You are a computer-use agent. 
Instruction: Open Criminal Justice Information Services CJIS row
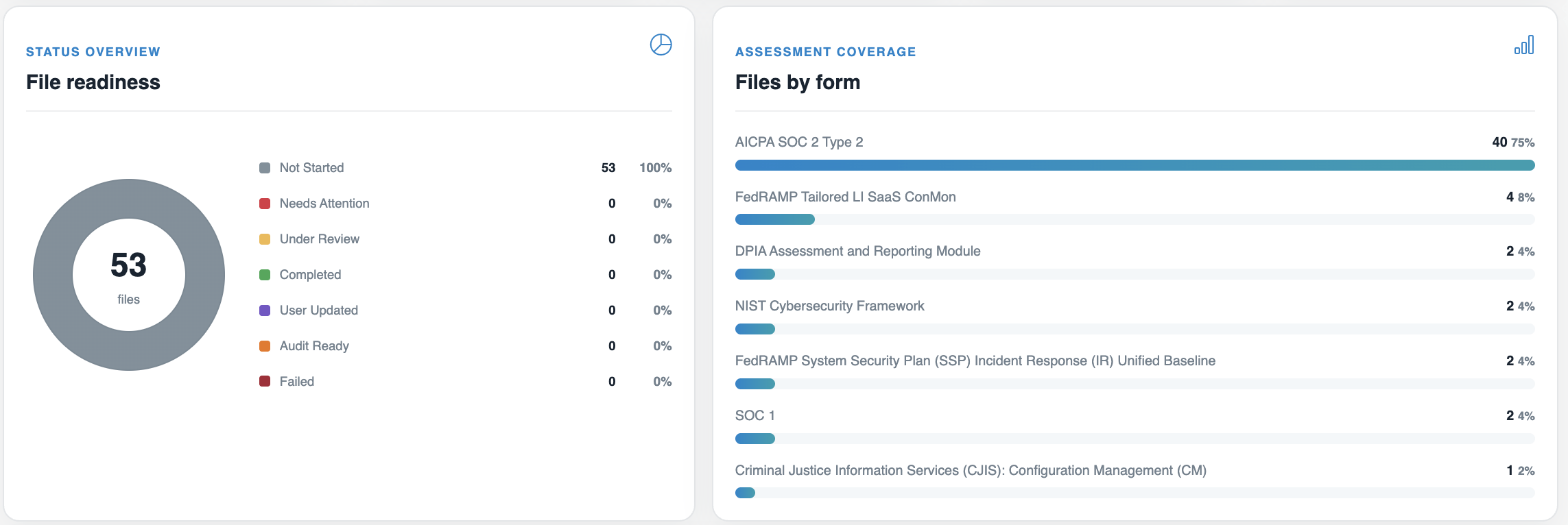tap(1135, 481)
